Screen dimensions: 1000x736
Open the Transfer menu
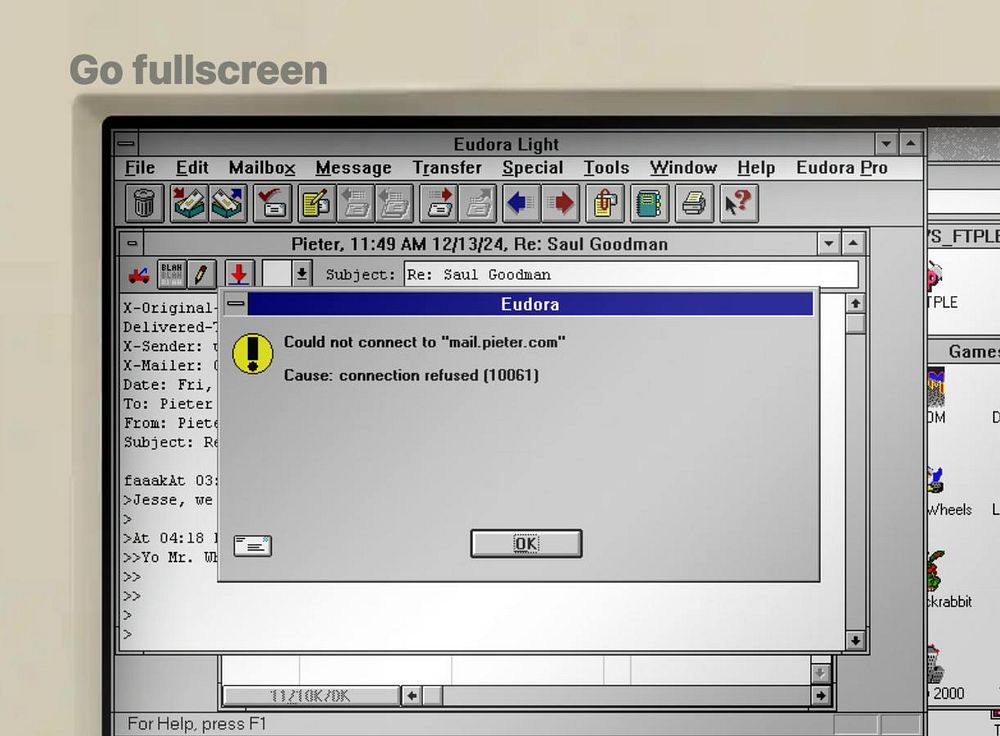(x=447, y=168)
